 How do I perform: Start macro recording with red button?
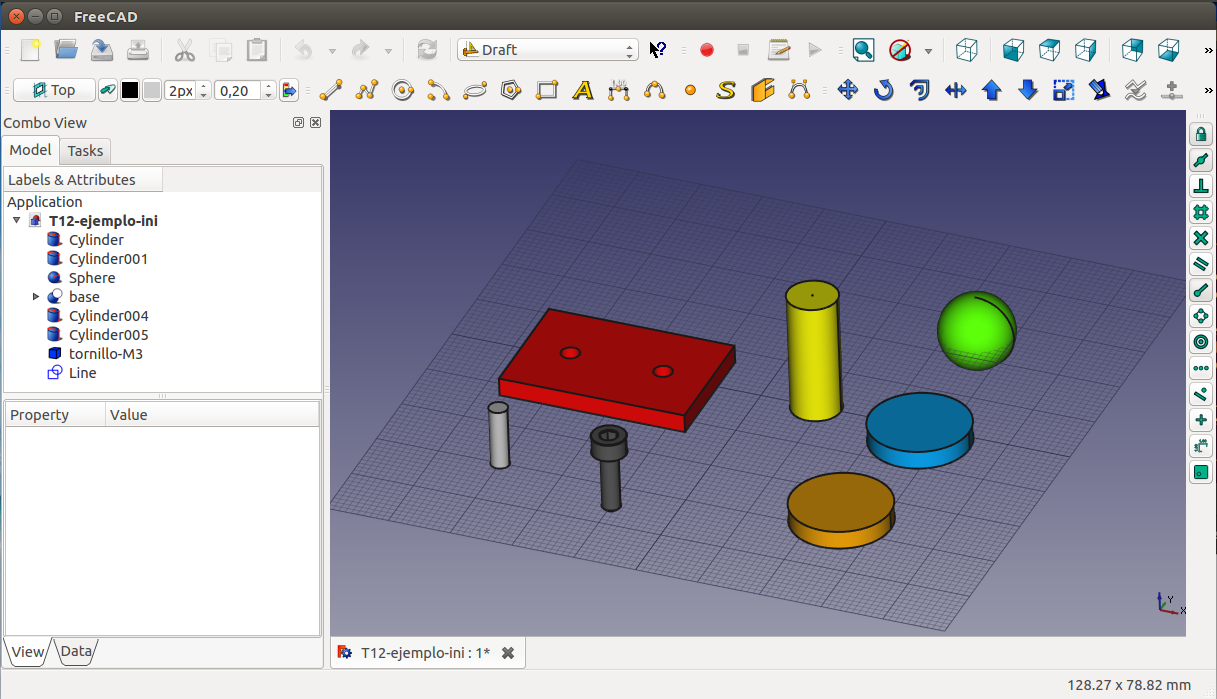point(707,50)
